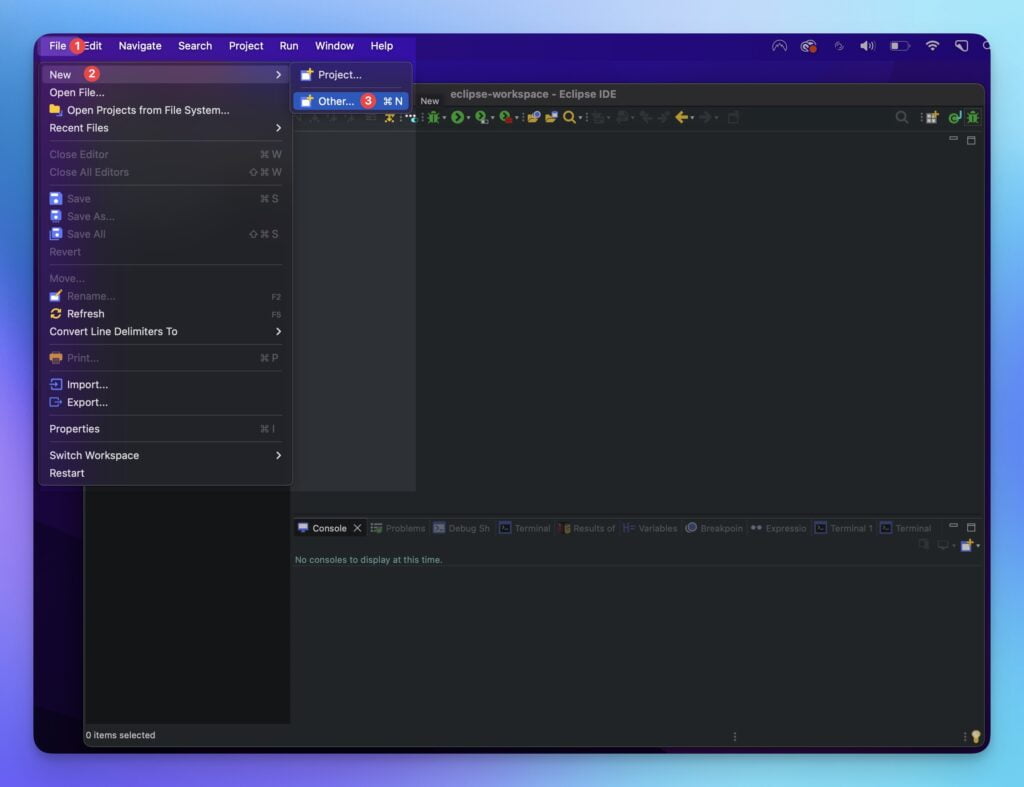
Task: Click the light bulb tip icon in status bar
Action: [x=976, y=736]
